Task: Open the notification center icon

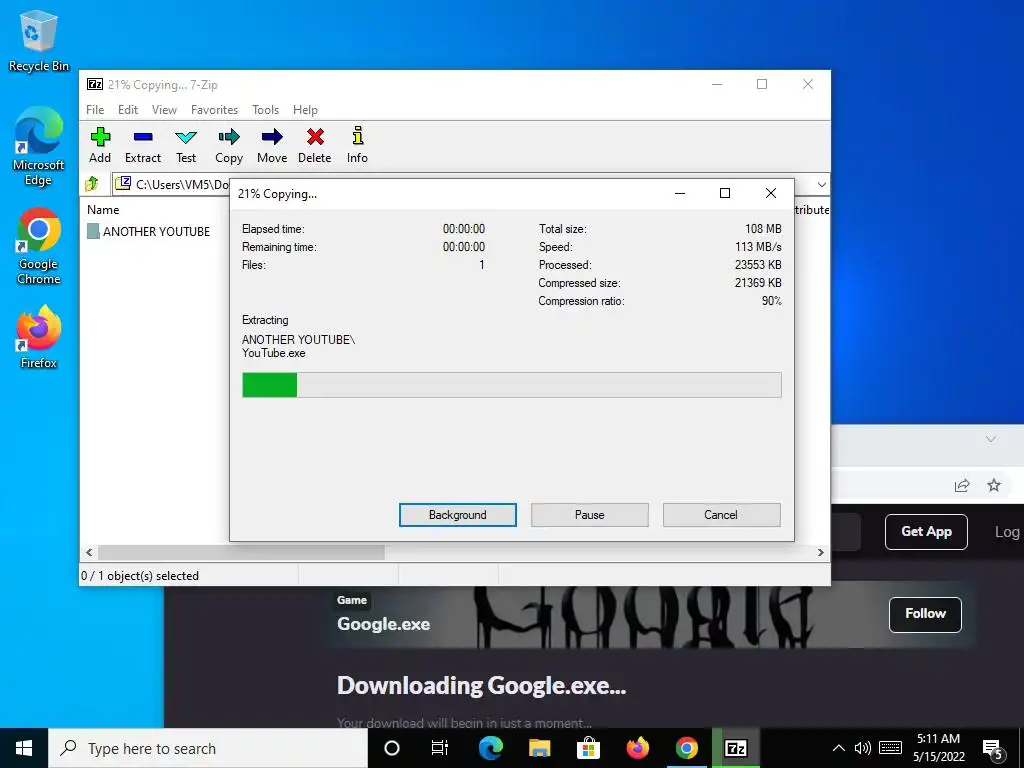Action: click(x=993, y=750)
